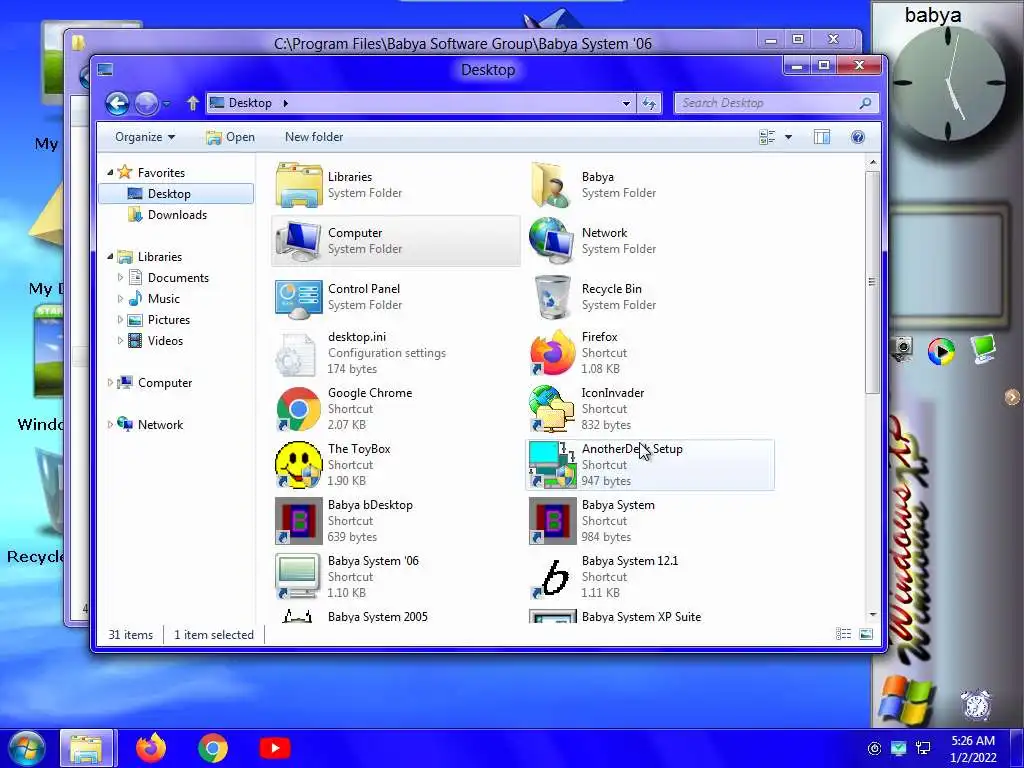This screenshot has height=768, width=1024.
Task: Select The ToyBox smiley icon
Action: (298, 465)
